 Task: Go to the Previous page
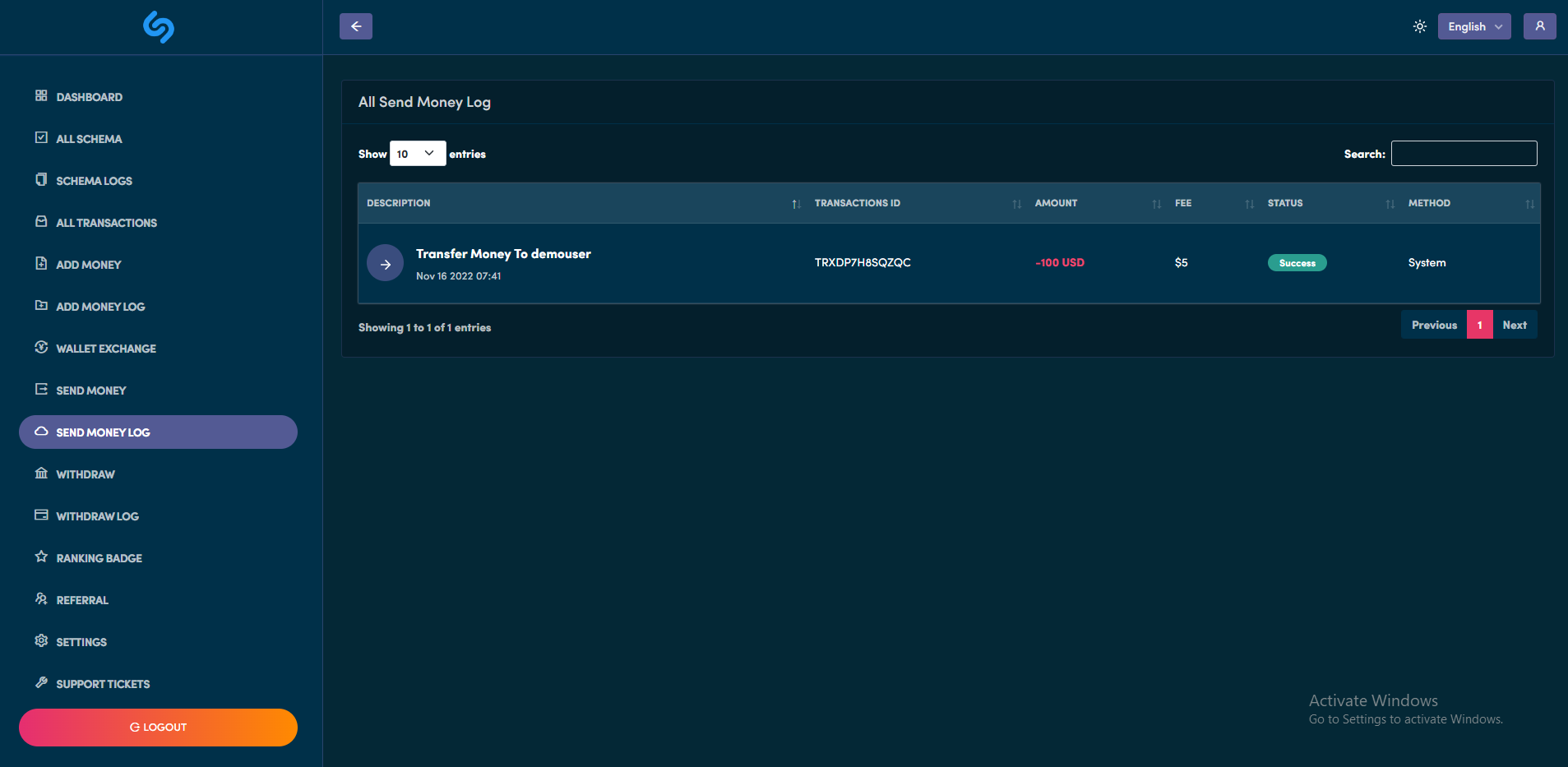tap(1434, 325)
